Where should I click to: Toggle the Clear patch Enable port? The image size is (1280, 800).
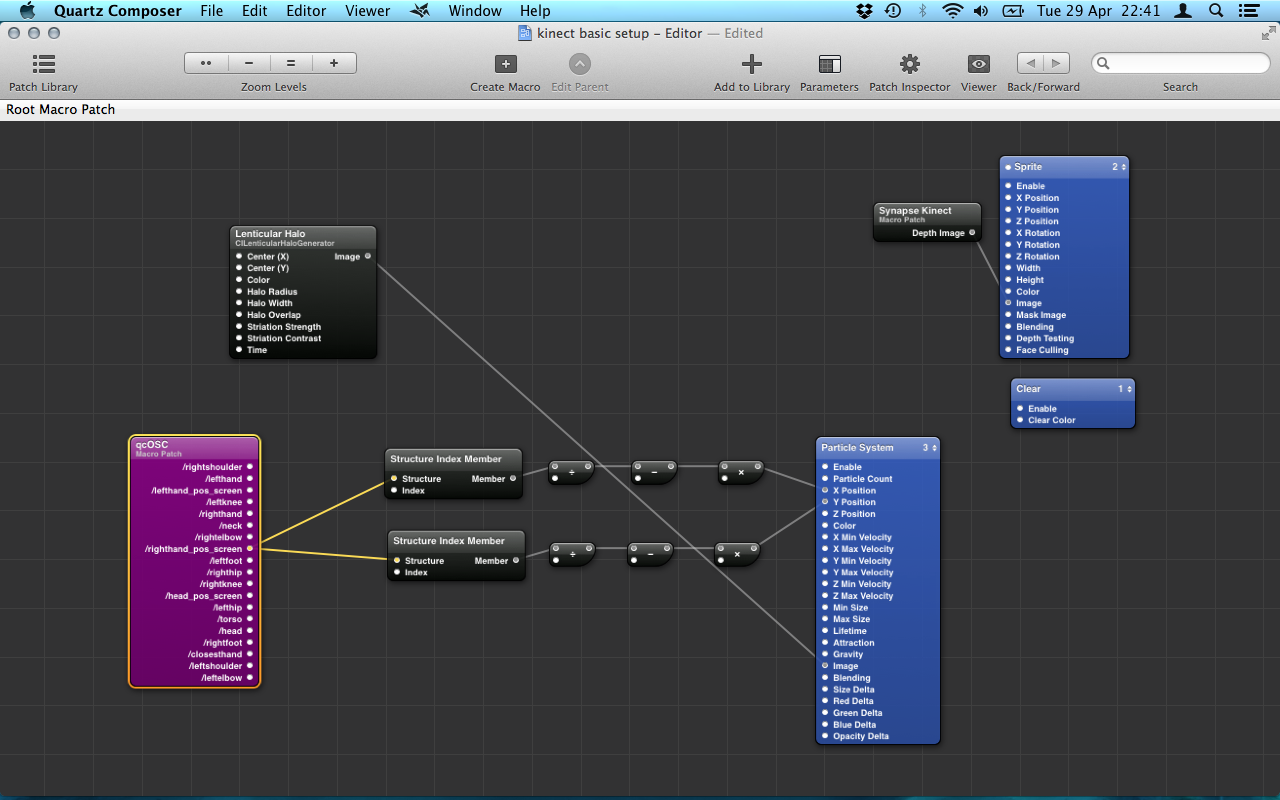tap(1020, 408)
